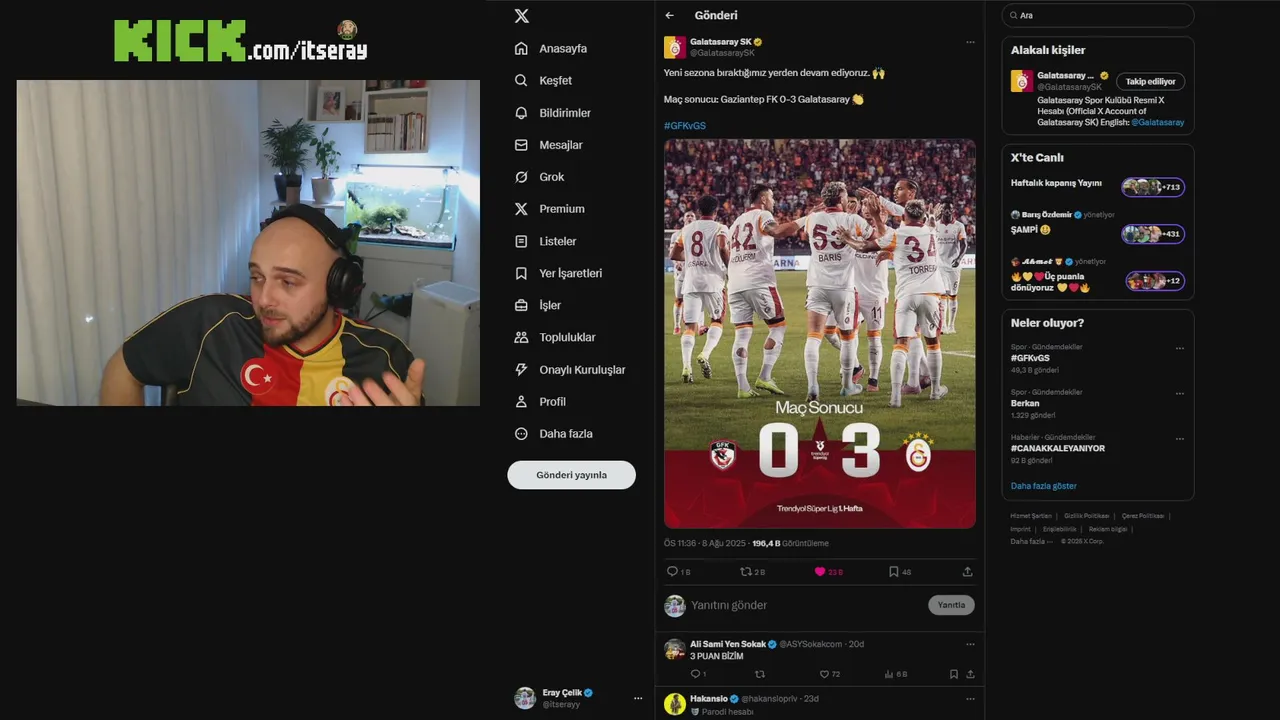Reply icon on Ali Sami Yen Sokak comment
Screen dimensions: 1280x720
pyautogui.click(x=695, y=674)
